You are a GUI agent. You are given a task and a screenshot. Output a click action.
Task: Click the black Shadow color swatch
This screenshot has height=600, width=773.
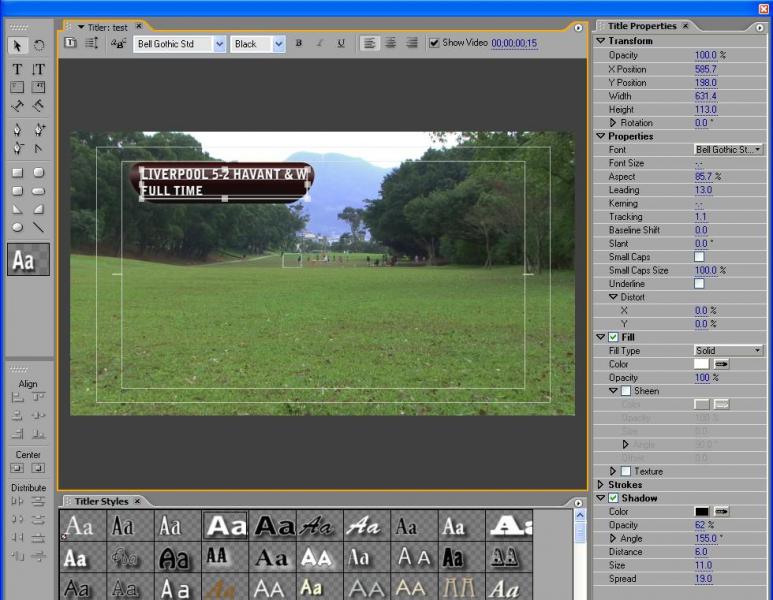tap(702, 512)
